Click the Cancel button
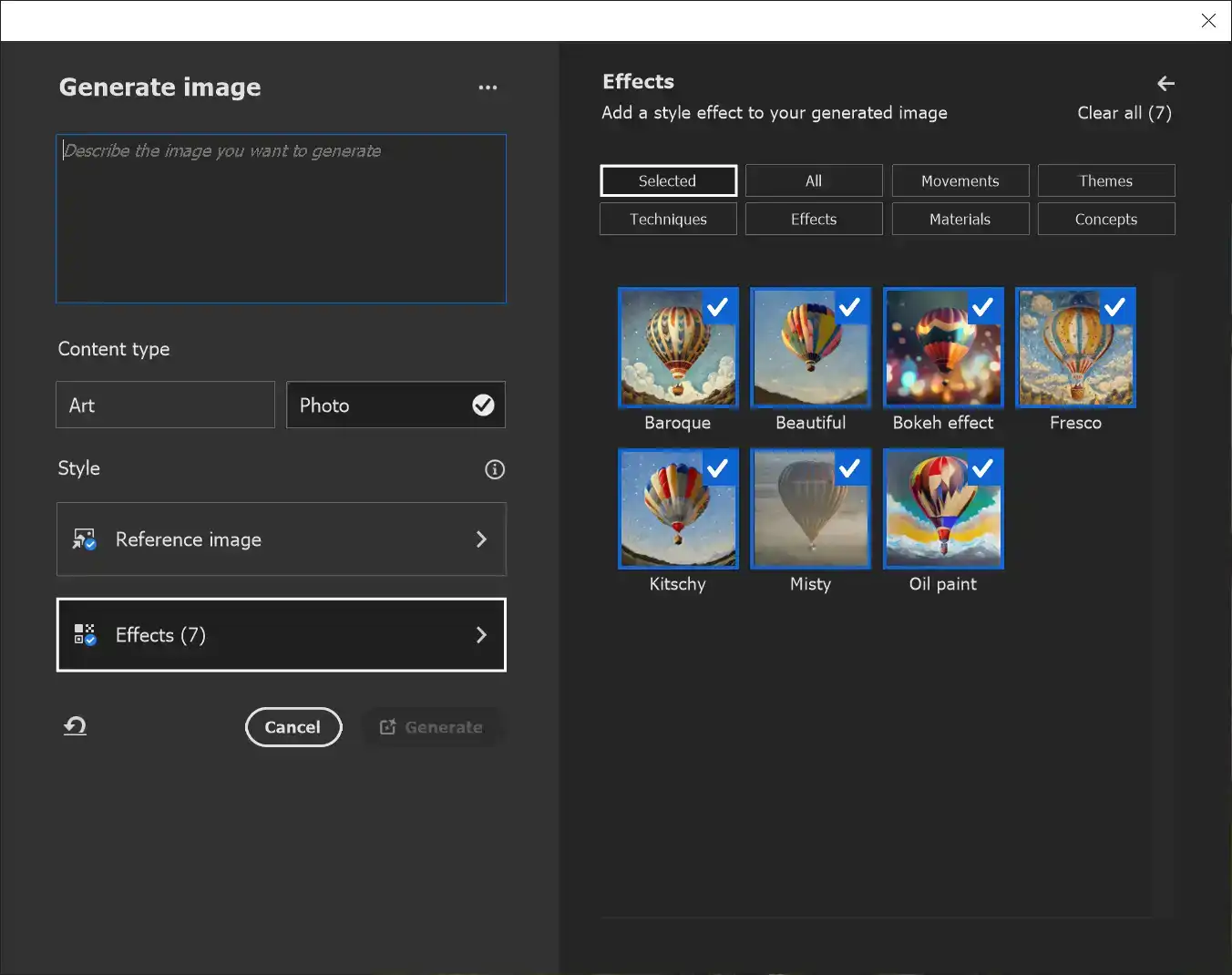1232x975 pixels. (293, 727)
